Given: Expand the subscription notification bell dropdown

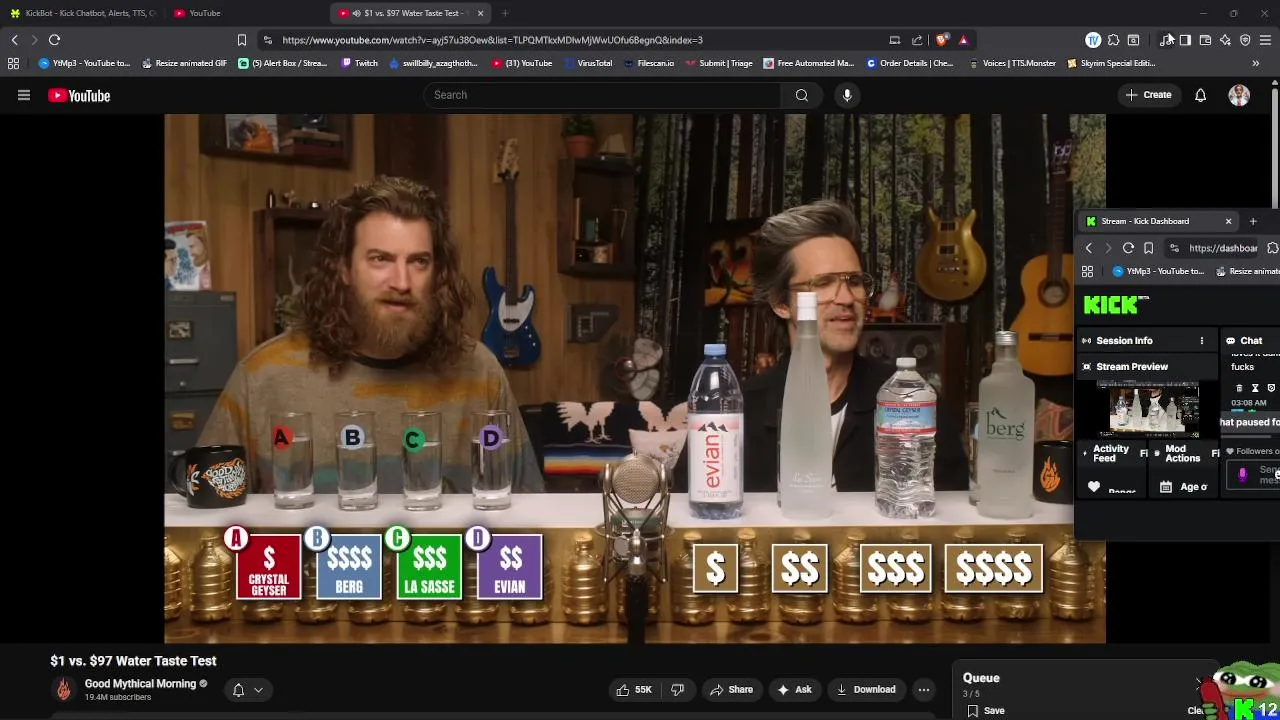Looking at the screenshot, I should [247, 689].
